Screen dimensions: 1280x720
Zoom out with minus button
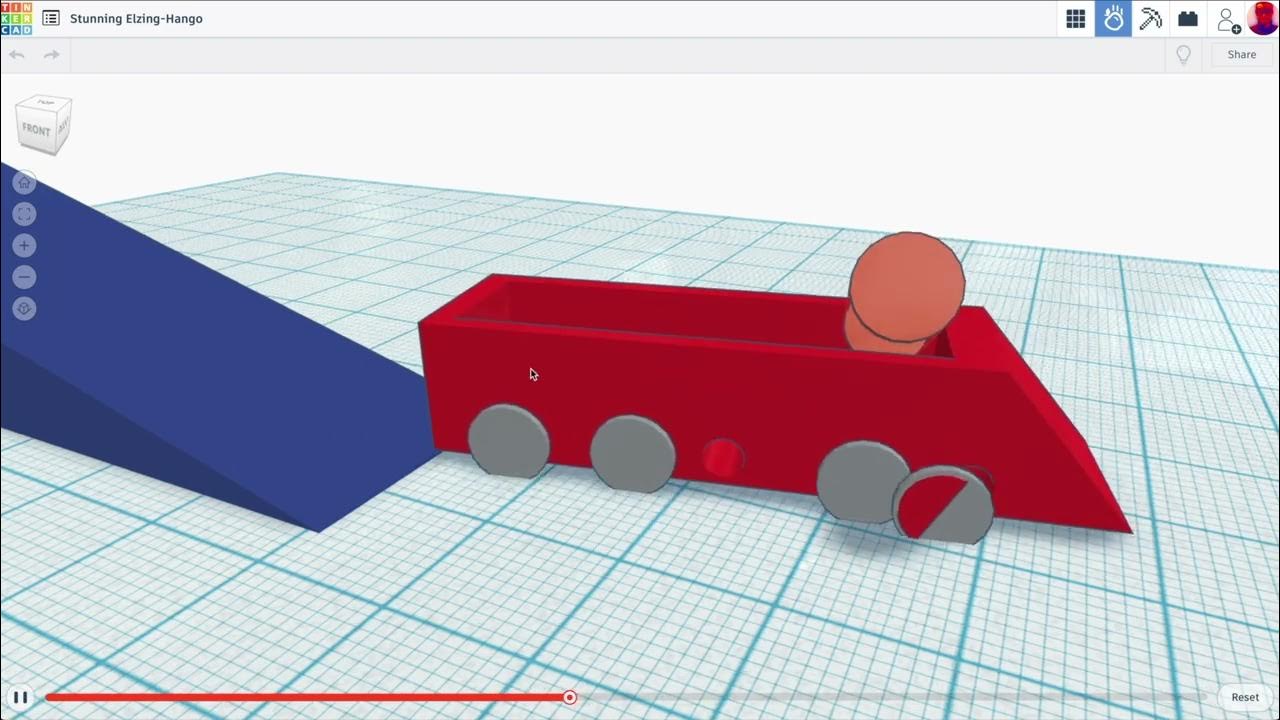click(x=25, y=277)
